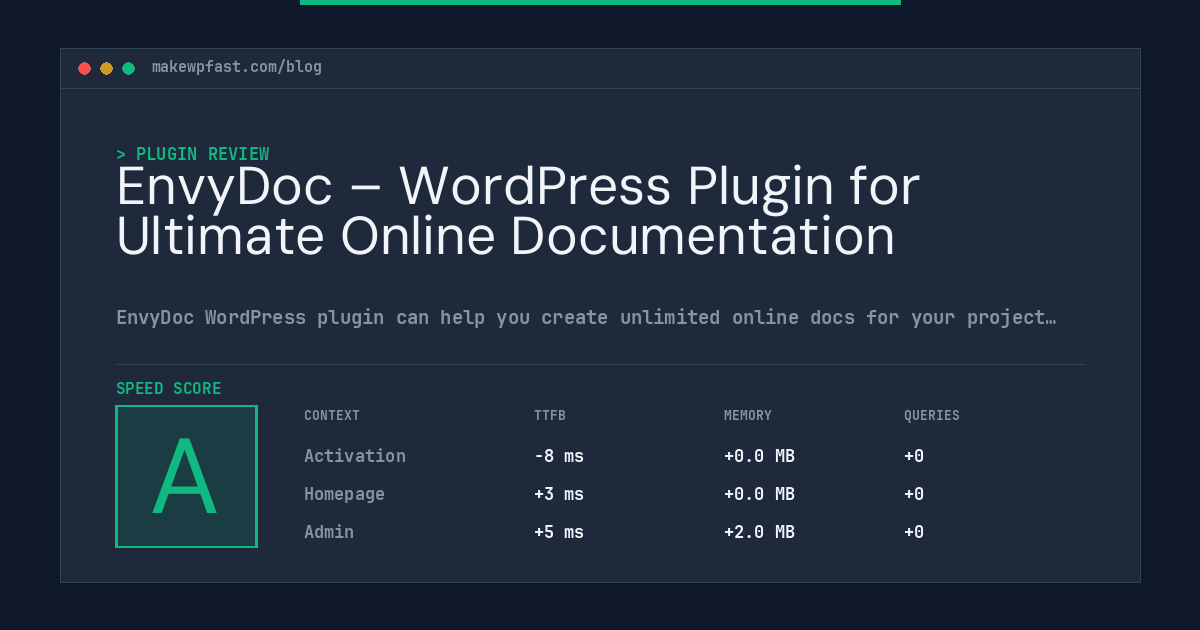The width and height of the screenshot is (1200, 630).
Task: Click the green window dot
Action: click(128, 68)
